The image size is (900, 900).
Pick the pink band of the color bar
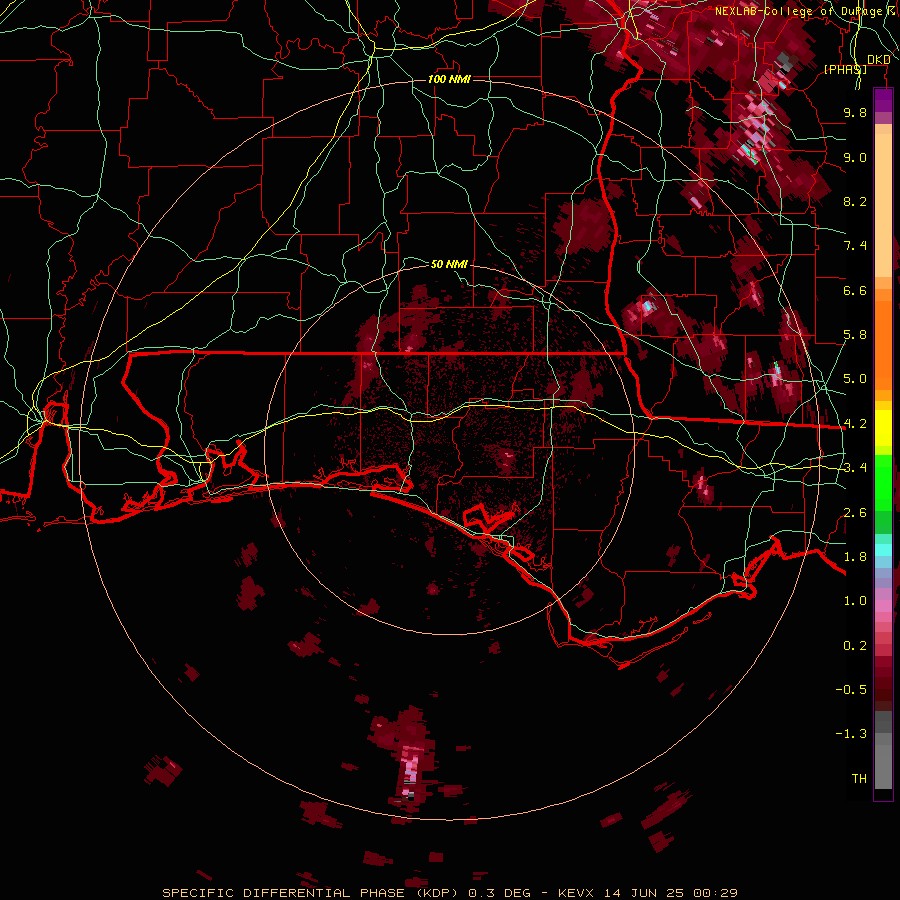[x=883, y=606]
